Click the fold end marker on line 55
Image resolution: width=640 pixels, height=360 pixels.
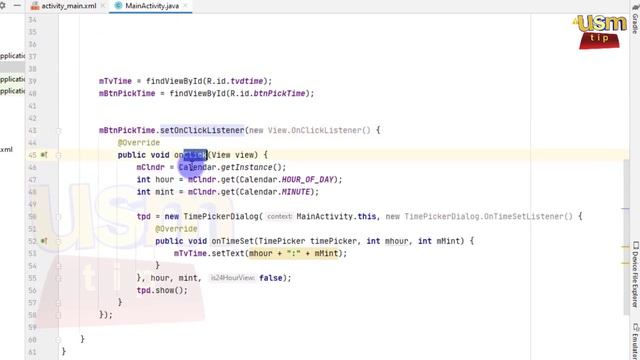tap(58, 278)
